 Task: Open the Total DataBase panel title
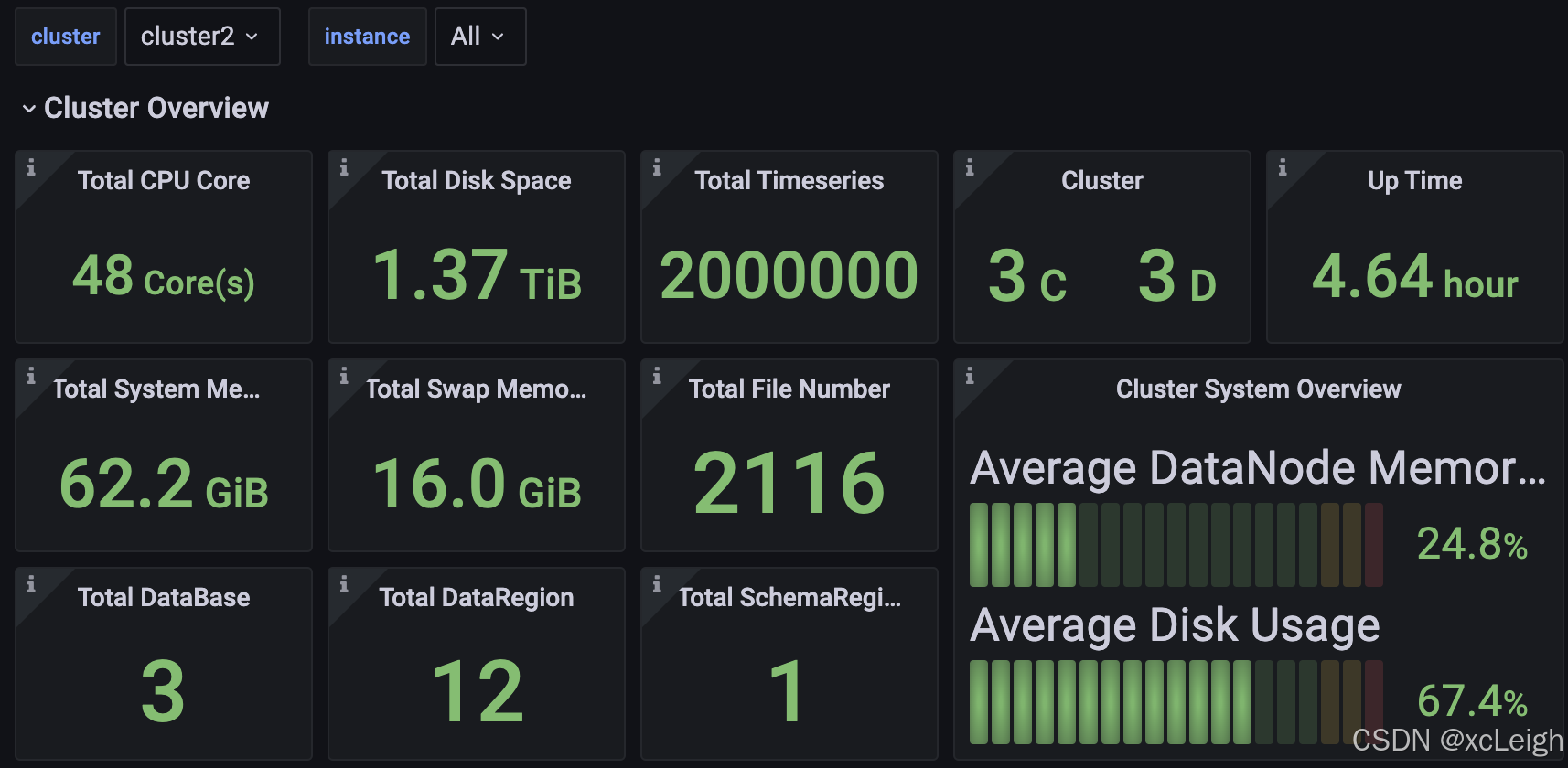tap(164, 598)
